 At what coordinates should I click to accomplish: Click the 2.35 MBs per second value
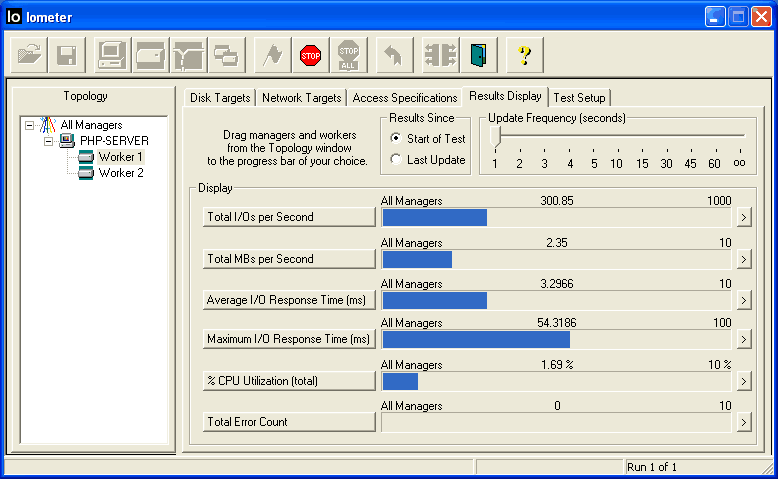coord(557,242)
